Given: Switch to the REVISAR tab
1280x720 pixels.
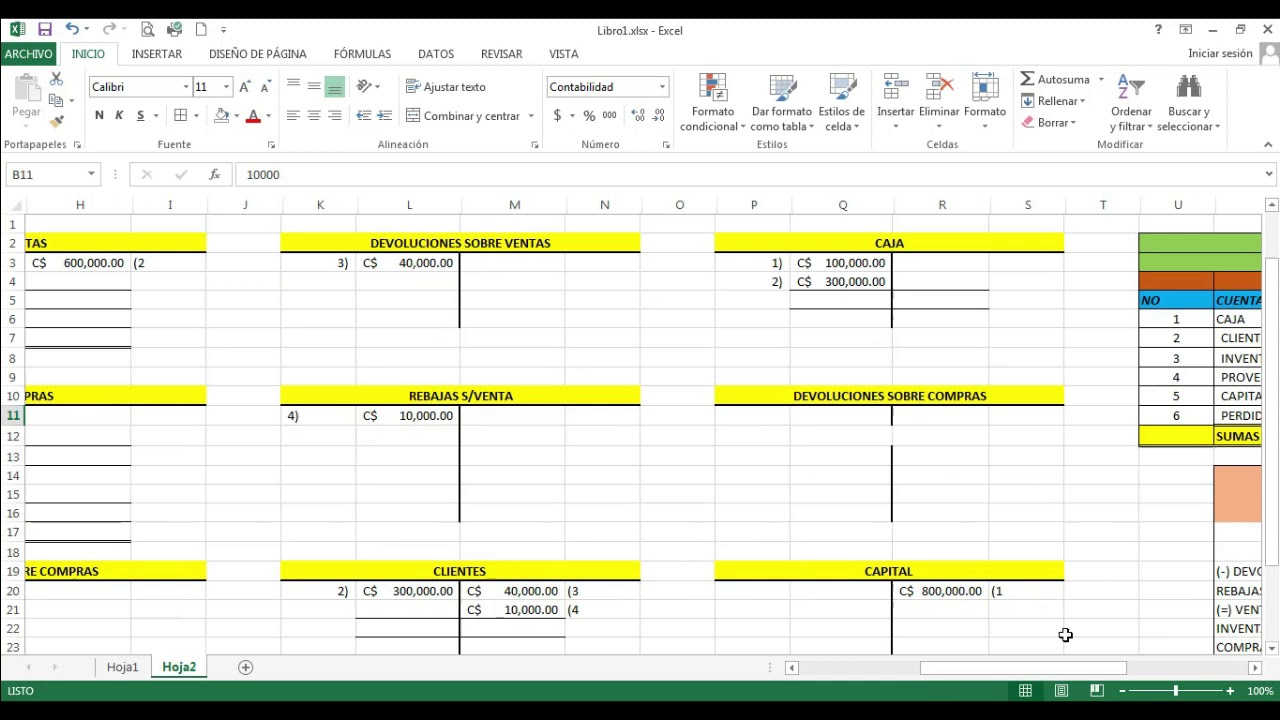Looking at the screenshot, I should coord(502,54).
